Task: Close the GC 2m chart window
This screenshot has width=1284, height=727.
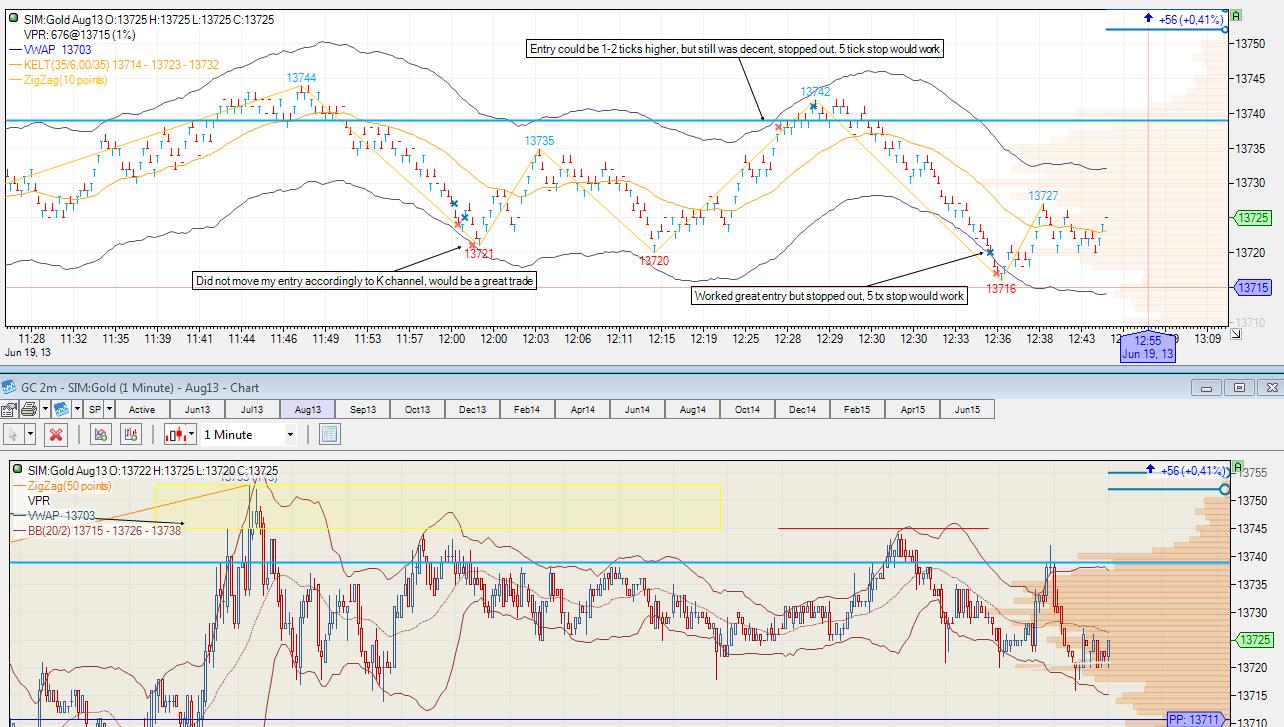Action: [x=1271, y=387]
